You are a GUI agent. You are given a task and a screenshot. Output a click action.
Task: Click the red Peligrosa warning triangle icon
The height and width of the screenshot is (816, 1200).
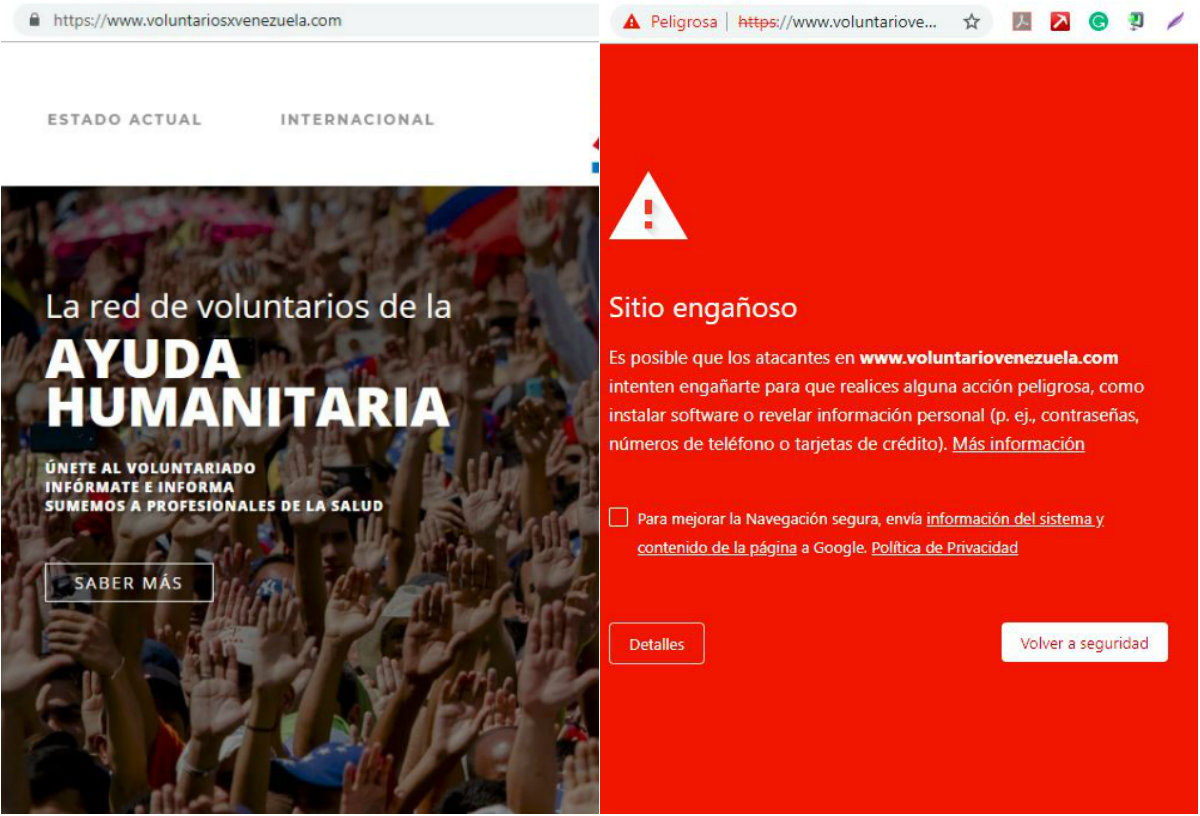point(631,21)
